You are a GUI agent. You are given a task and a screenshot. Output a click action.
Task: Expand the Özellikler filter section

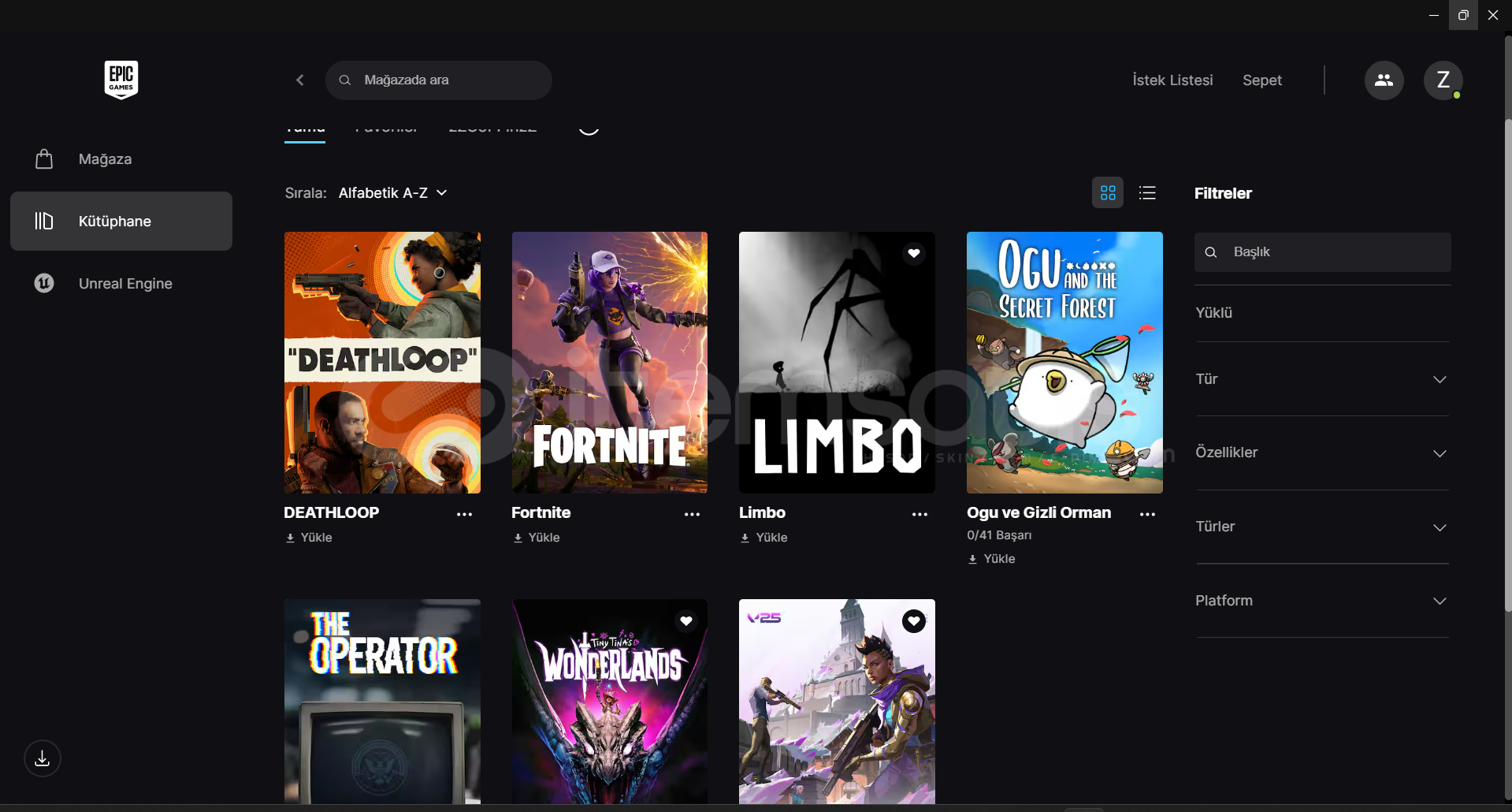click(1322, 453)
